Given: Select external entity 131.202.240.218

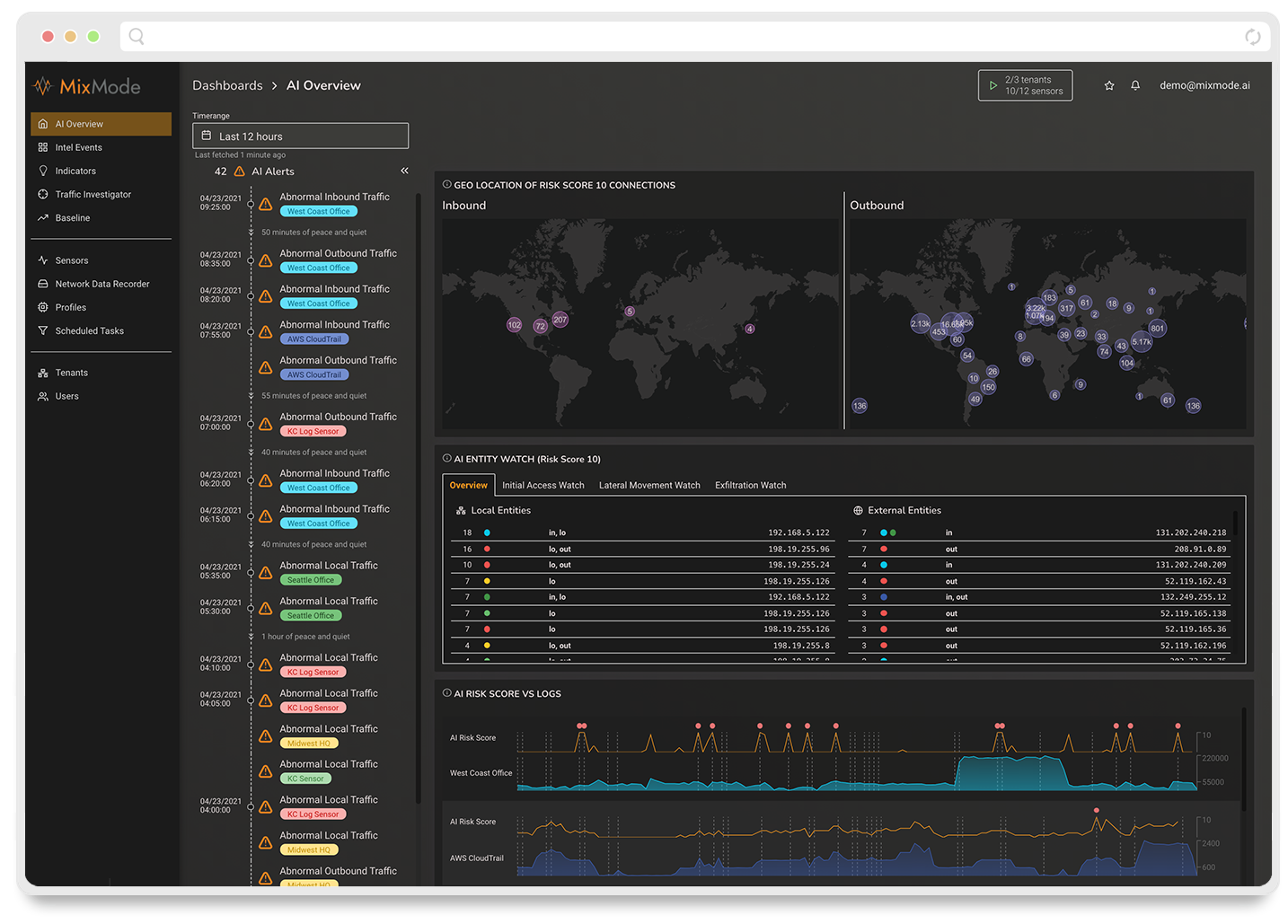Looking at the screenshot, I should (1039, 532).
